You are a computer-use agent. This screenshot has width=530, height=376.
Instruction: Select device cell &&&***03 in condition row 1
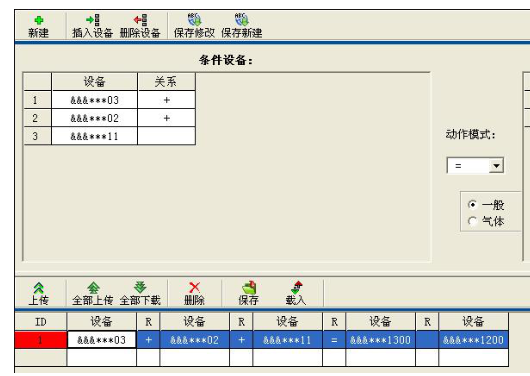point(95,100)
